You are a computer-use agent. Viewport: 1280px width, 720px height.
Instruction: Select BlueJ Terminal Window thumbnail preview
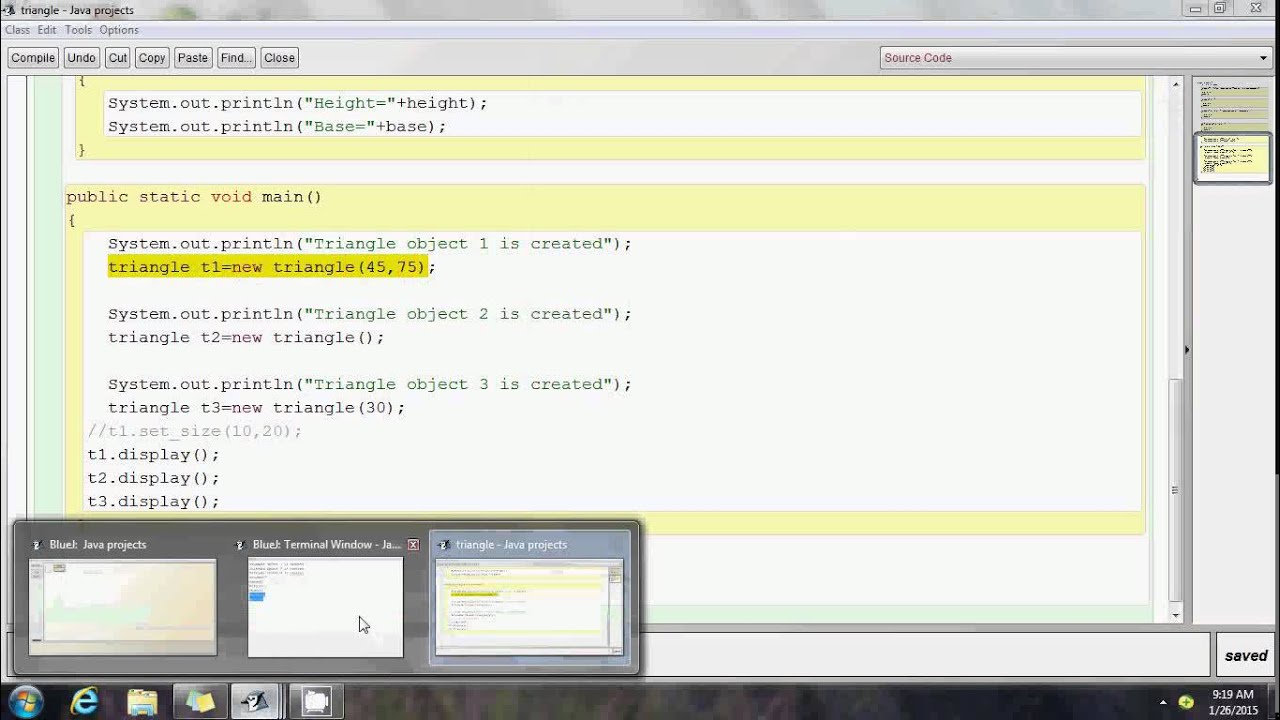coord(325,608)
